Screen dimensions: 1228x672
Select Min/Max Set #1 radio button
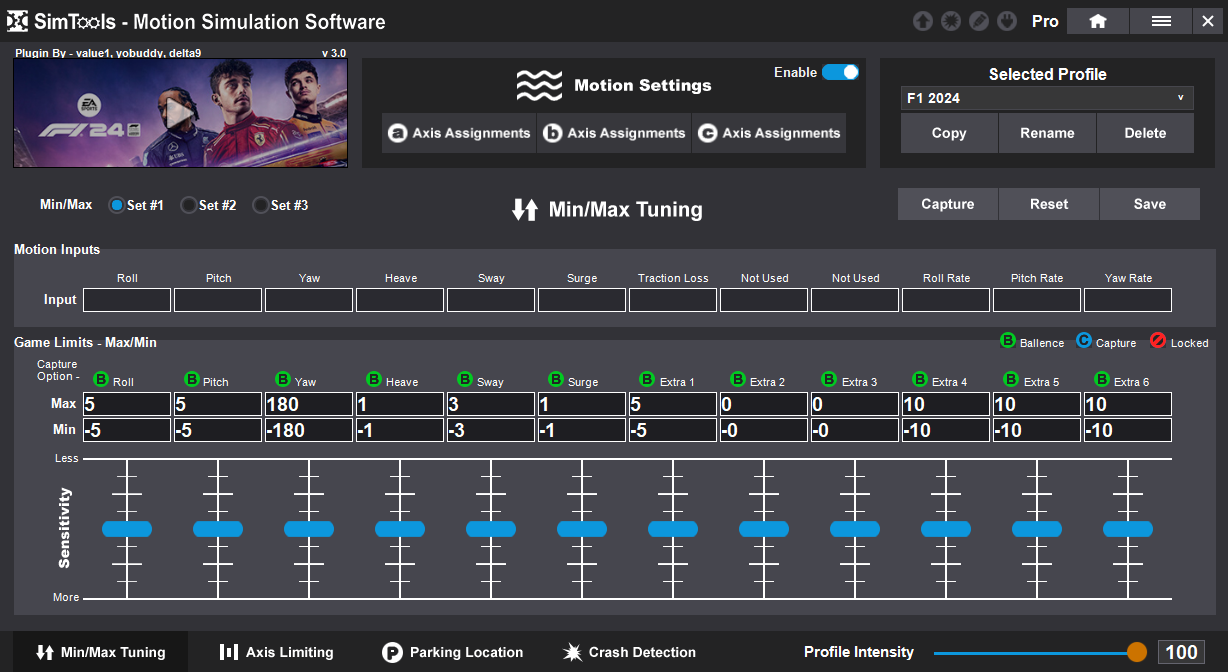pyautogui.click(x=116, y=205)
